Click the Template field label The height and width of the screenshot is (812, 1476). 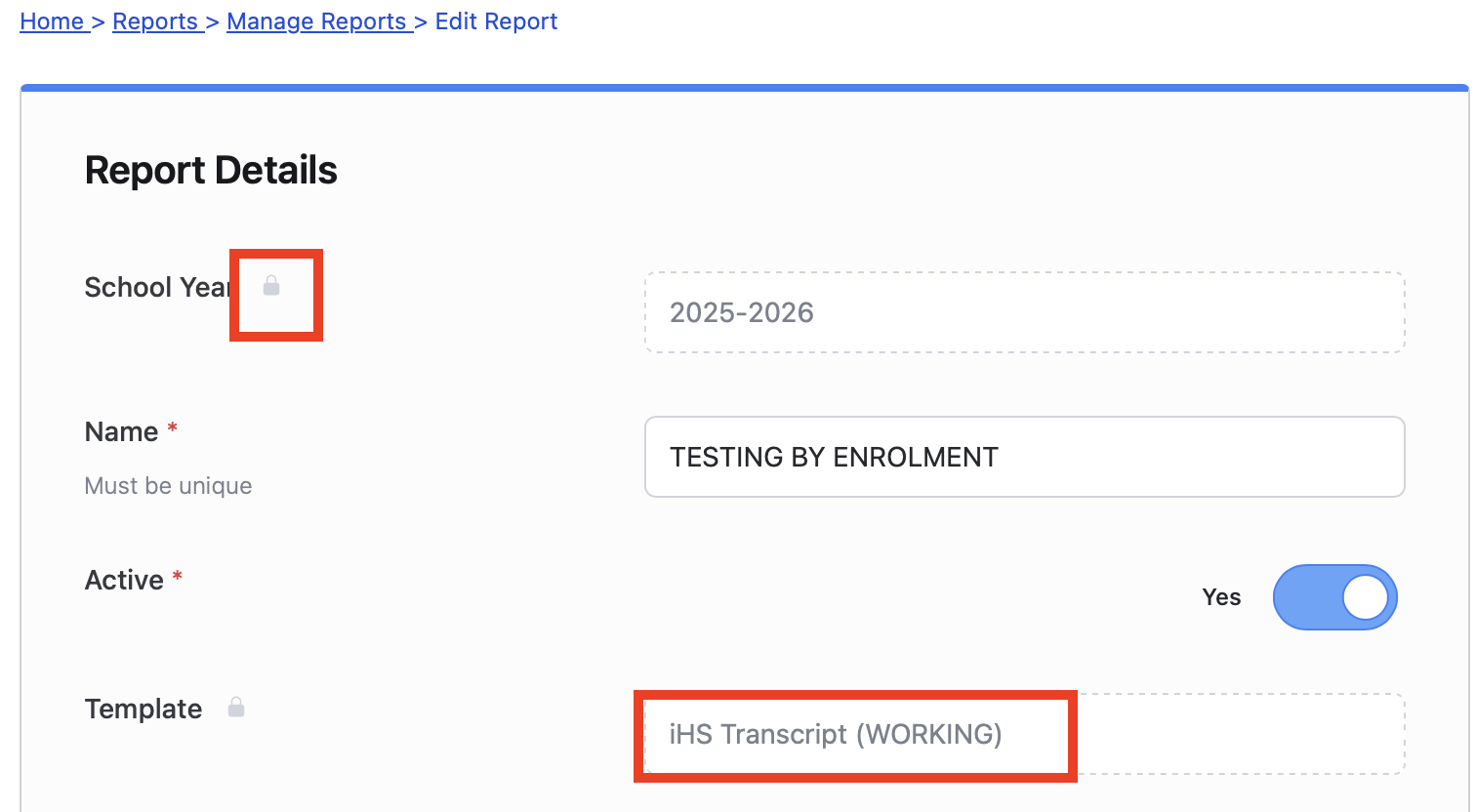tap(143, 709)
